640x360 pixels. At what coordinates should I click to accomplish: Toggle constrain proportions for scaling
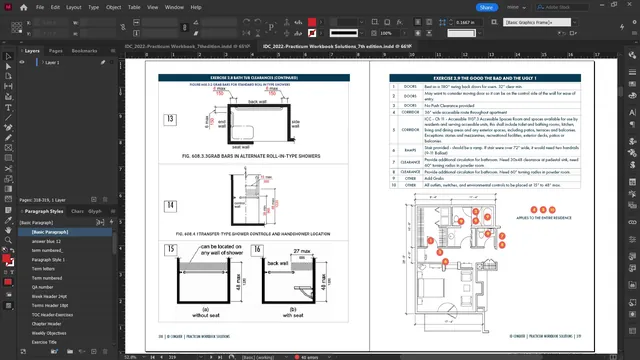point(184,28)
